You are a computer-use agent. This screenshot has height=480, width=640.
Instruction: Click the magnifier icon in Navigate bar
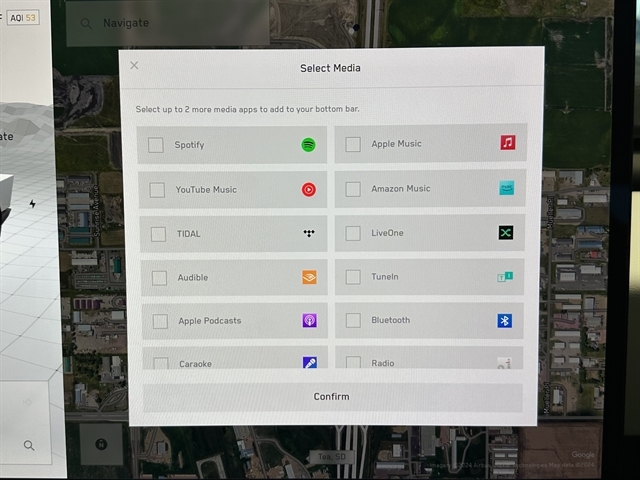click(86, 23)
